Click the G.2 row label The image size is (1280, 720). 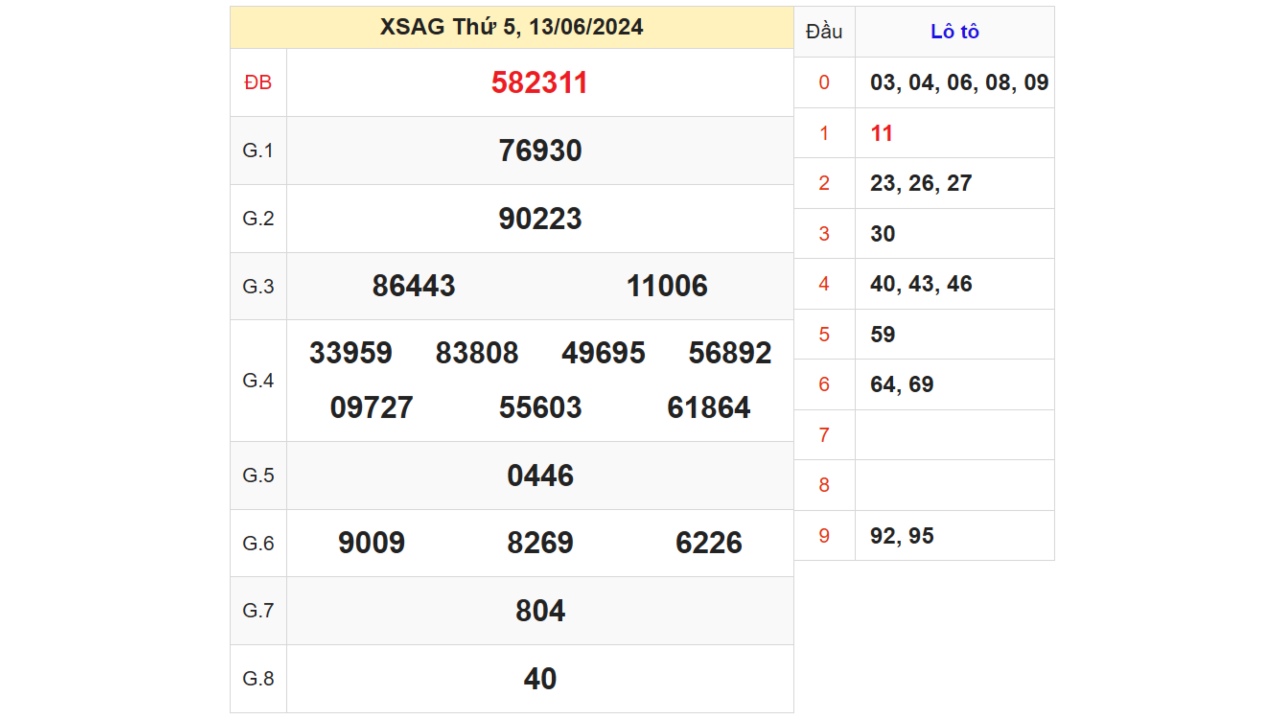coord(258,219)
